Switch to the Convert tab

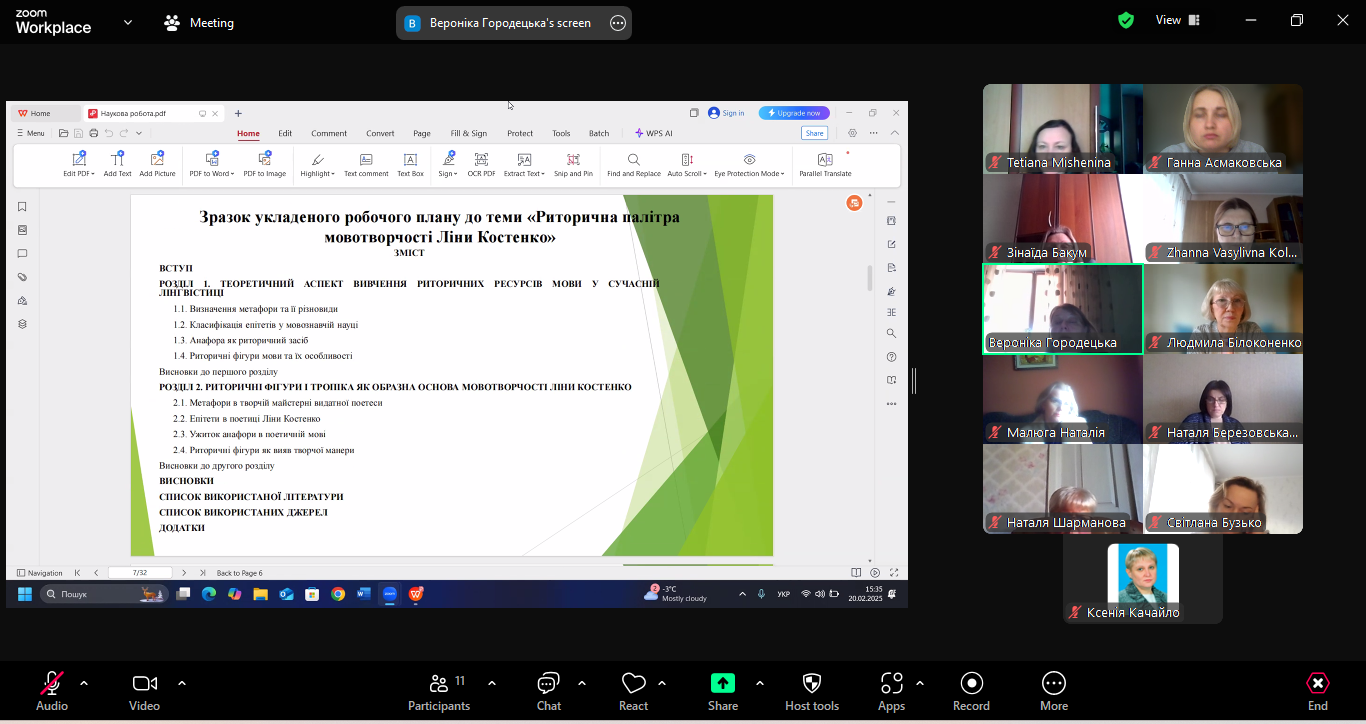click(x=380, y=133)
